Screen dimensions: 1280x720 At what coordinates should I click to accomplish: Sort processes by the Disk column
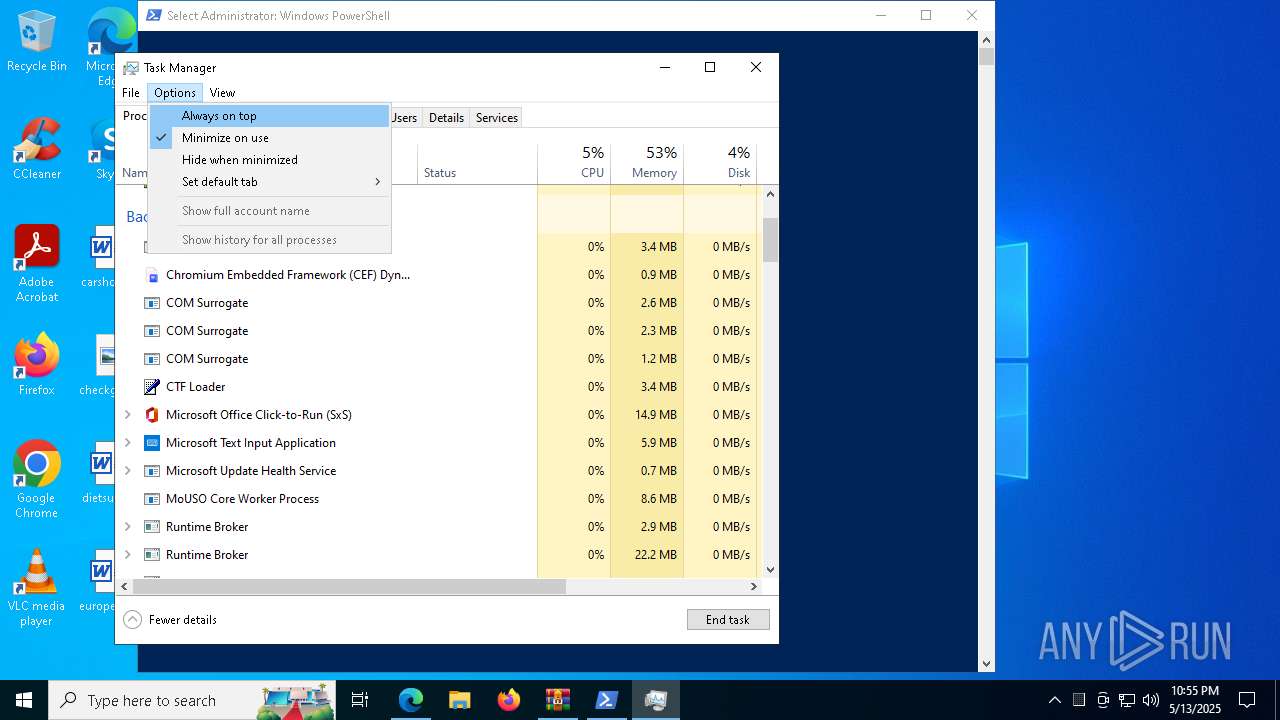pyautogui.click(x=720, y=163)
